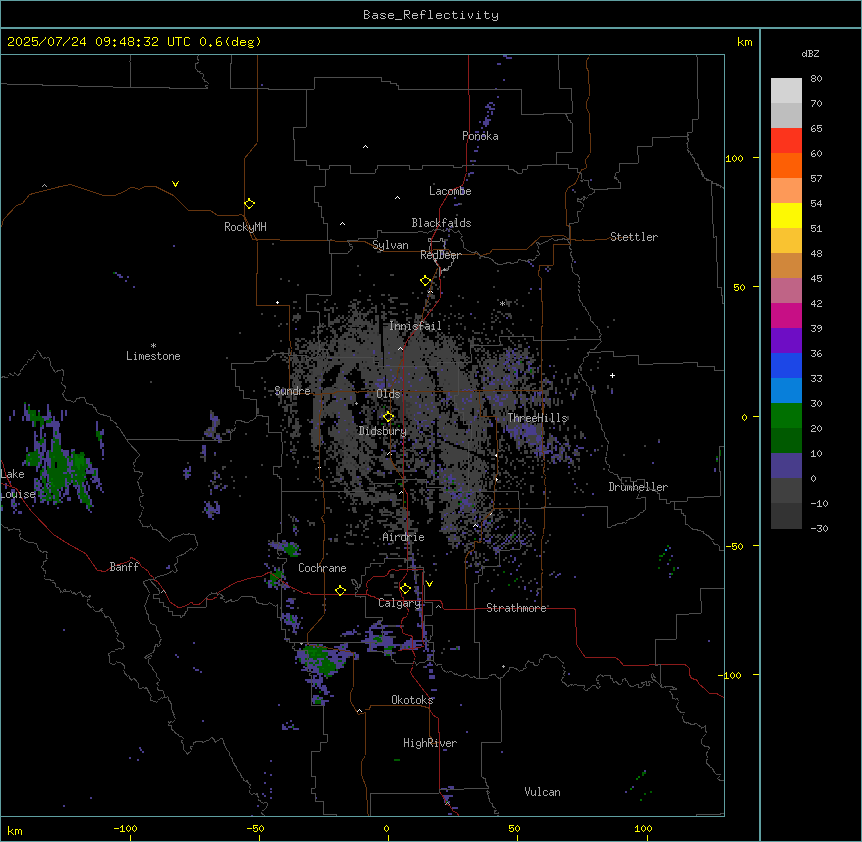Click the km unit label at bottom left
The height and width of the screenshot is (842, 862).
coord(15,831)
